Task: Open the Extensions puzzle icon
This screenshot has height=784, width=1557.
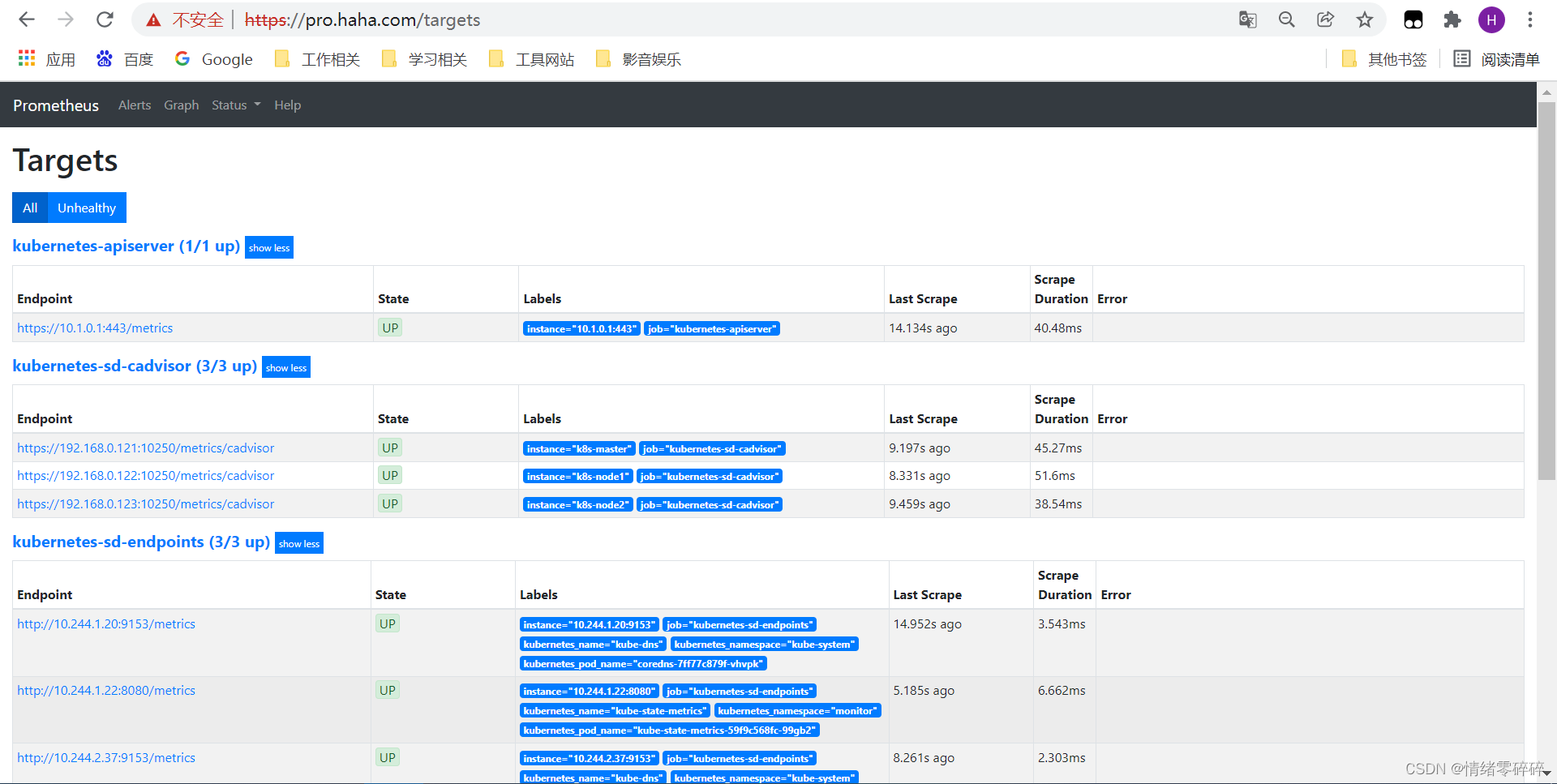Action: 1452,19
